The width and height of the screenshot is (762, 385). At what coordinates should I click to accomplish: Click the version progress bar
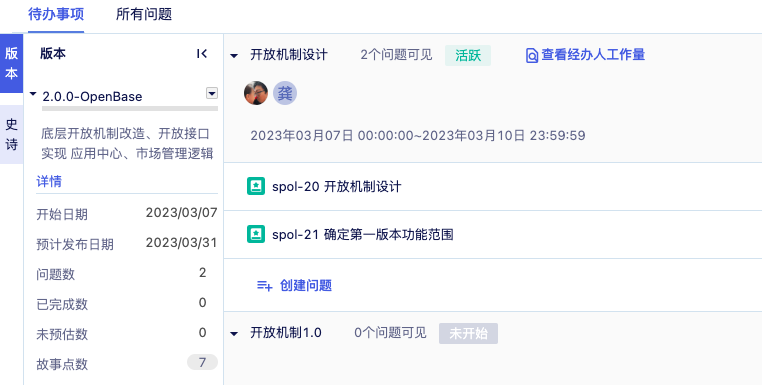tap(130, 108)
